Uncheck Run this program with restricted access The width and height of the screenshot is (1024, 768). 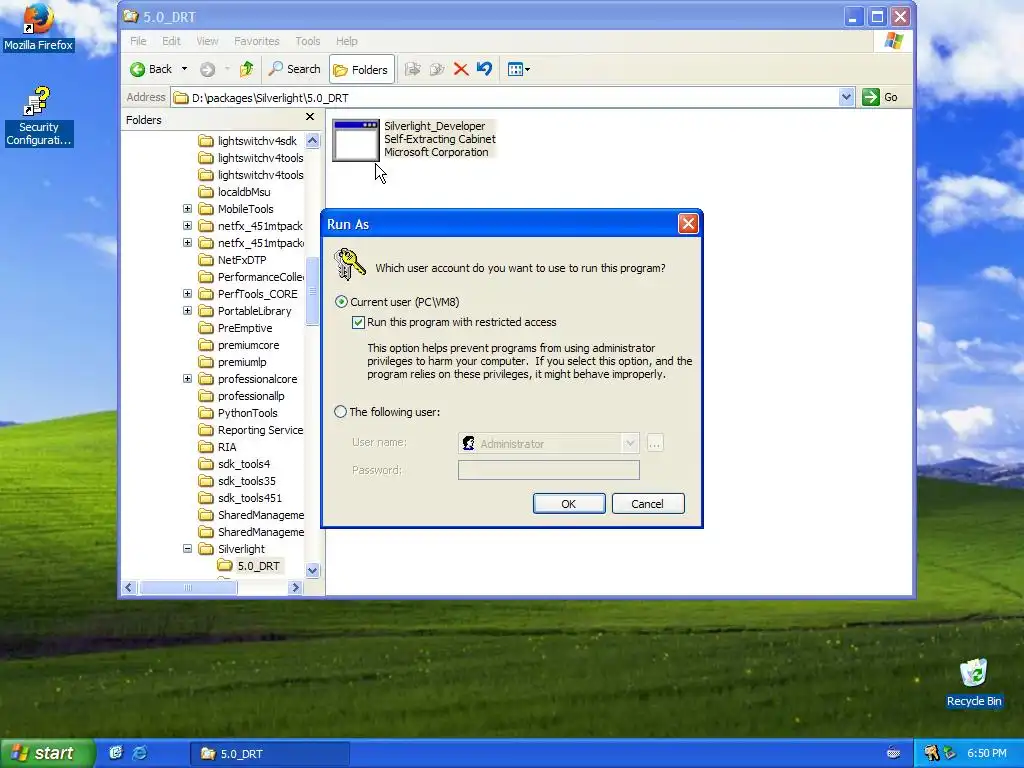coord(359,322)
